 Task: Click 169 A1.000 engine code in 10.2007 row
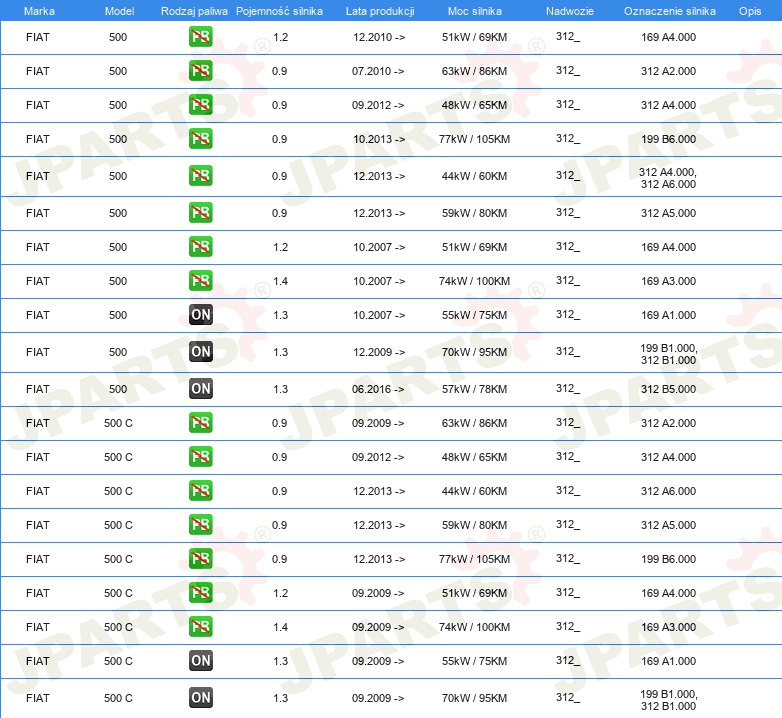point(668,315)
